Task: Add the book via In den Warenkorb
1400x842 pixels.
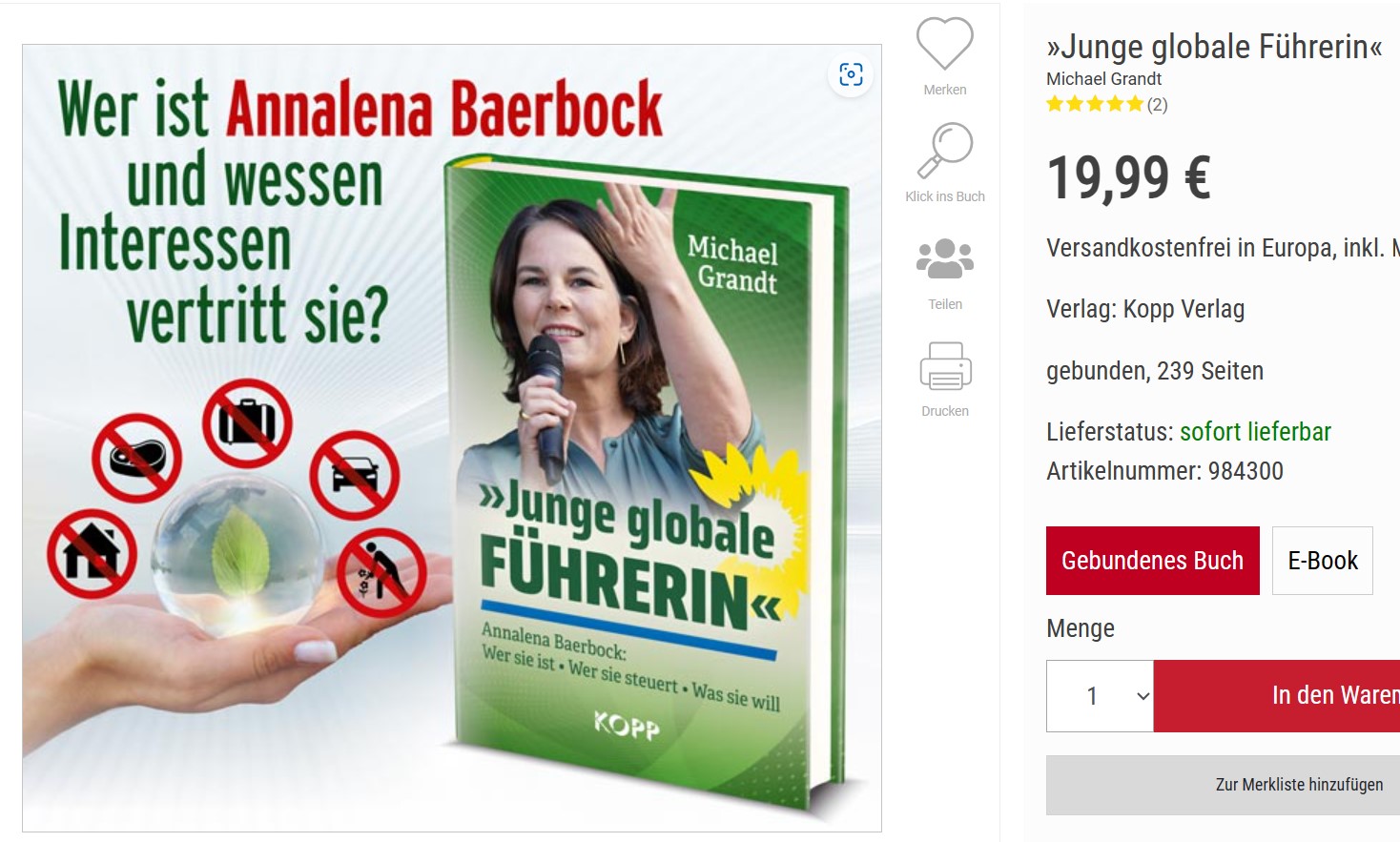Action: (1277, 696)
